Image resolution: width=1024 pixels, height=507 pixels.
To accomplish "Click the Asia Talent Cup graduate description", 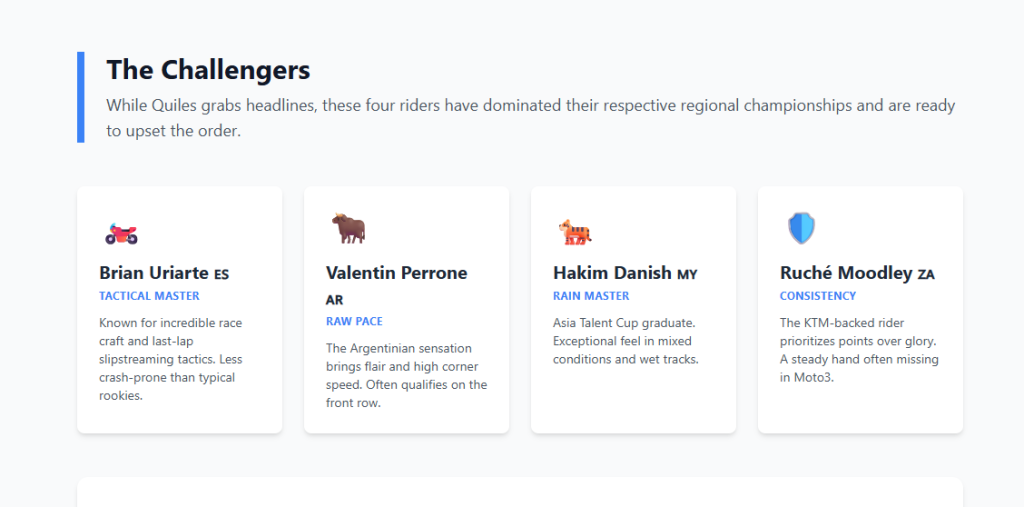I will click(626, 341).
